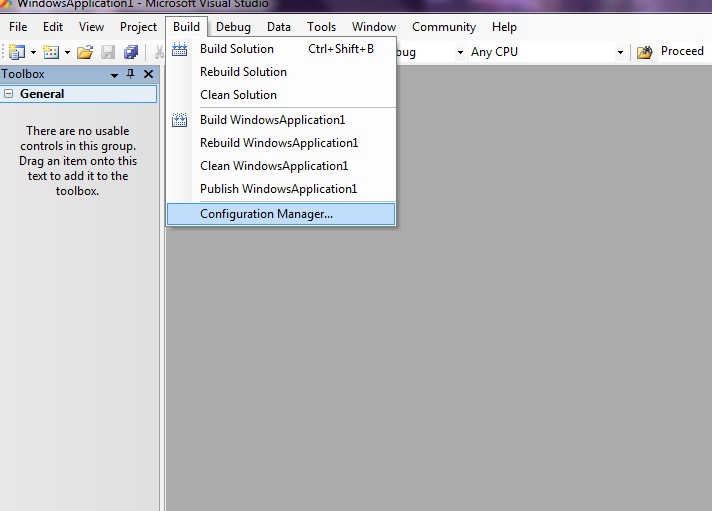Open the File menu
Image resolution: width=712 pixels, height=511 pixels.
pyautogui.click(x=18, y=27)
